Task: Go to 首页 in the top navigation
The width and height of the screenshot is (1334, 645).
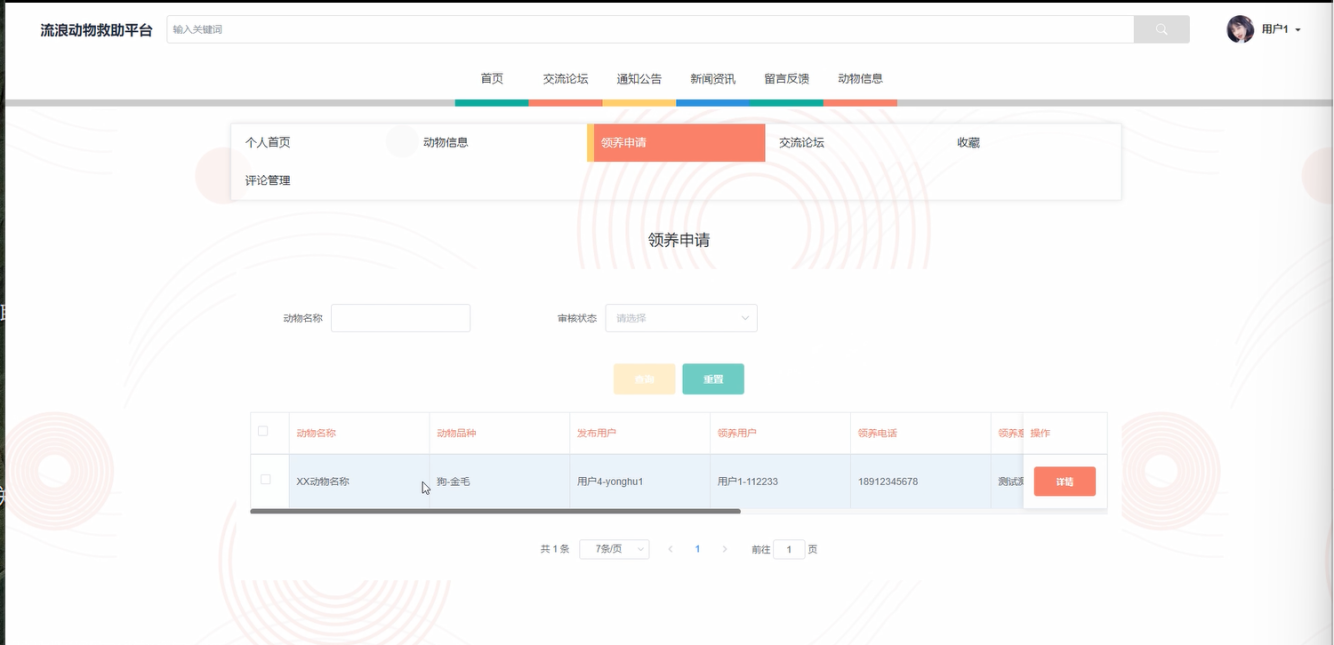Action: [x=492, y=79]
